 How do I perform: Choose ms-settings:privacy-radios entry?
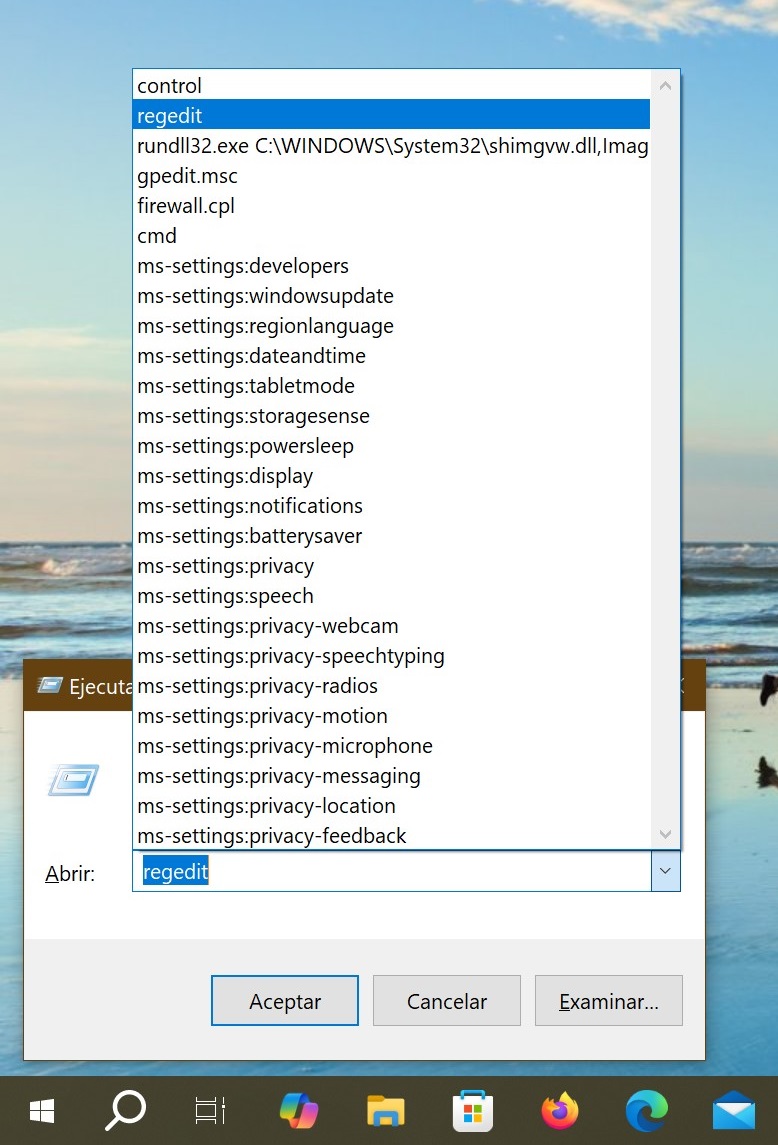[392, 684]
